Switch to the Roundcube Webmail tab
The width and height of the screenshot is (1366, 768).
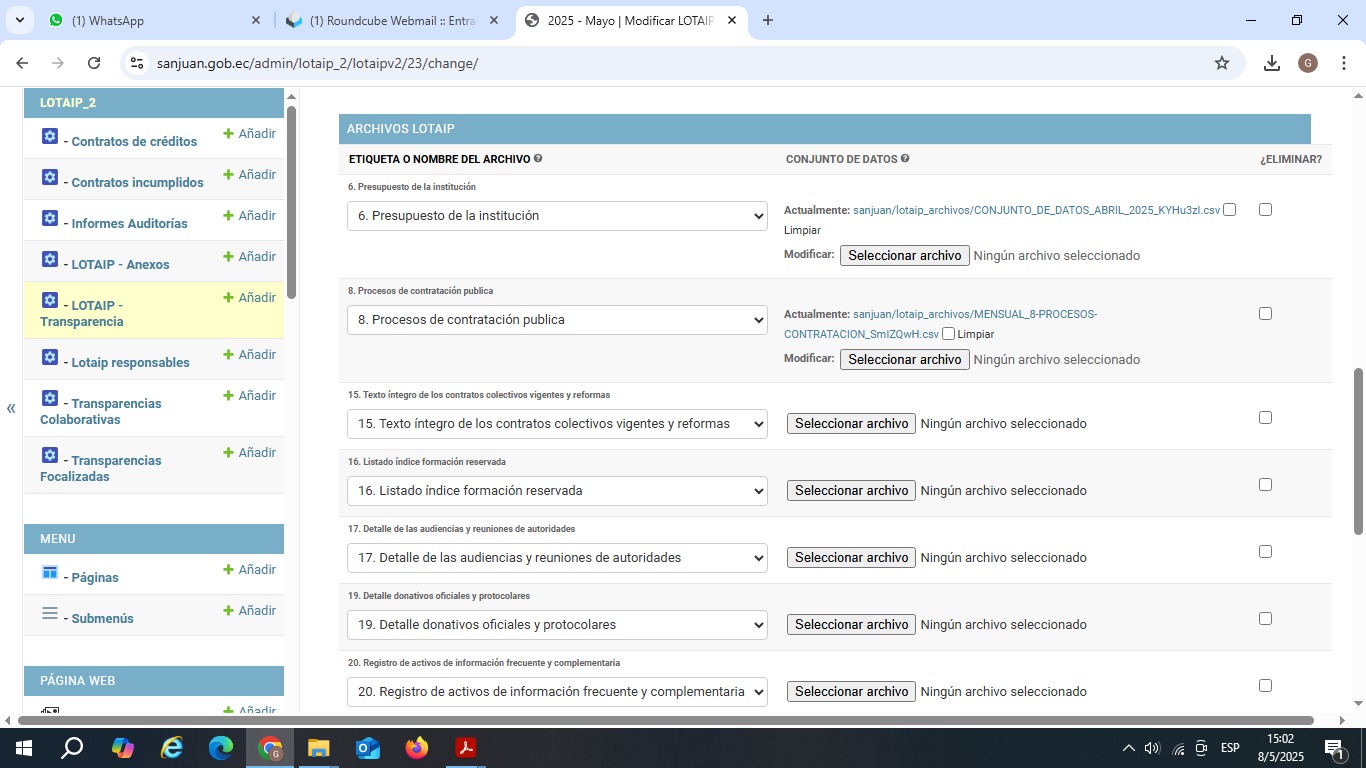[390, 20]
